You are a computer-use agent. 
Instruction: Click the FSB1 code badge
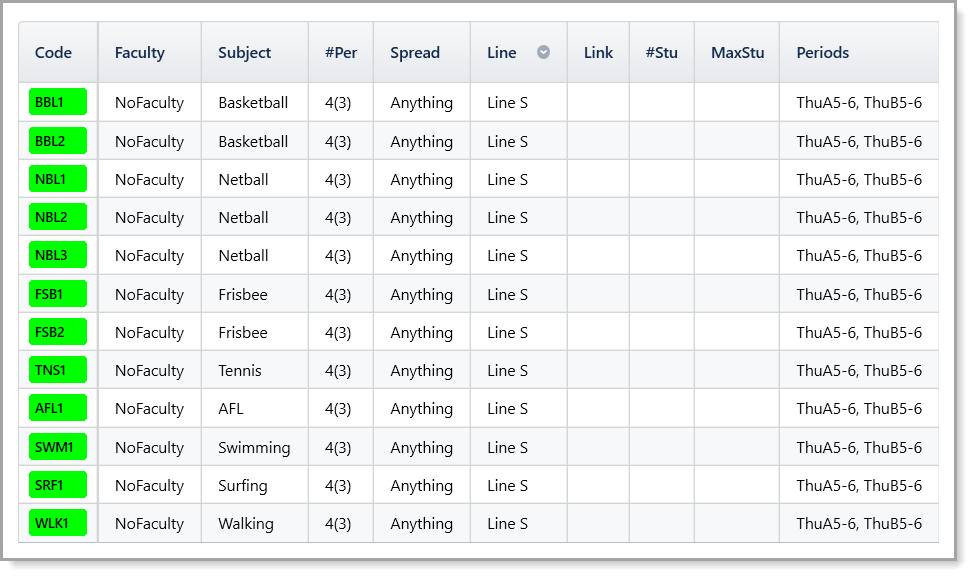tap(58, 294)
